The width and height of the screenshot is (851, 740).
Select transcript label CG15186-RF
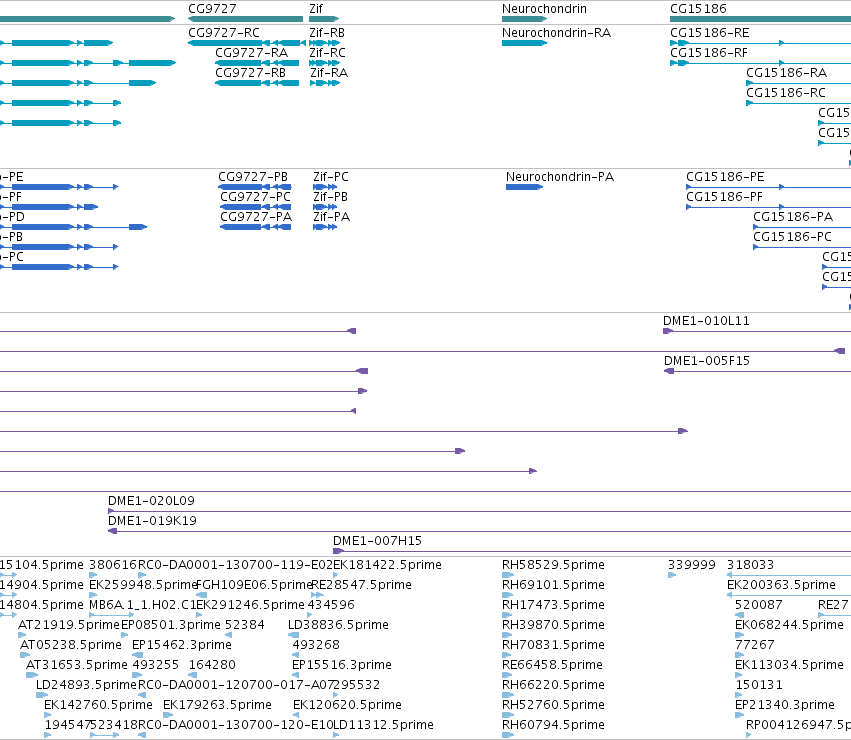click(x=709, y=53)
